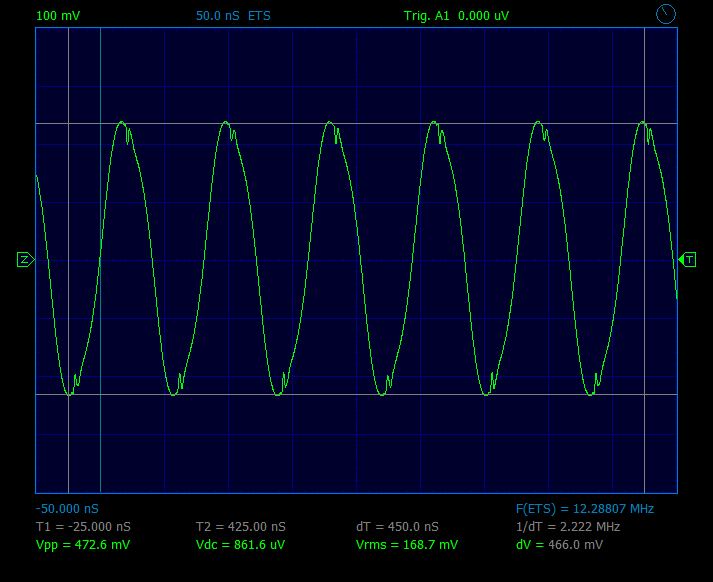713x582 pixels.
Task: Select the T2 vertical time cursor line
Action: [x=644, y=260]
